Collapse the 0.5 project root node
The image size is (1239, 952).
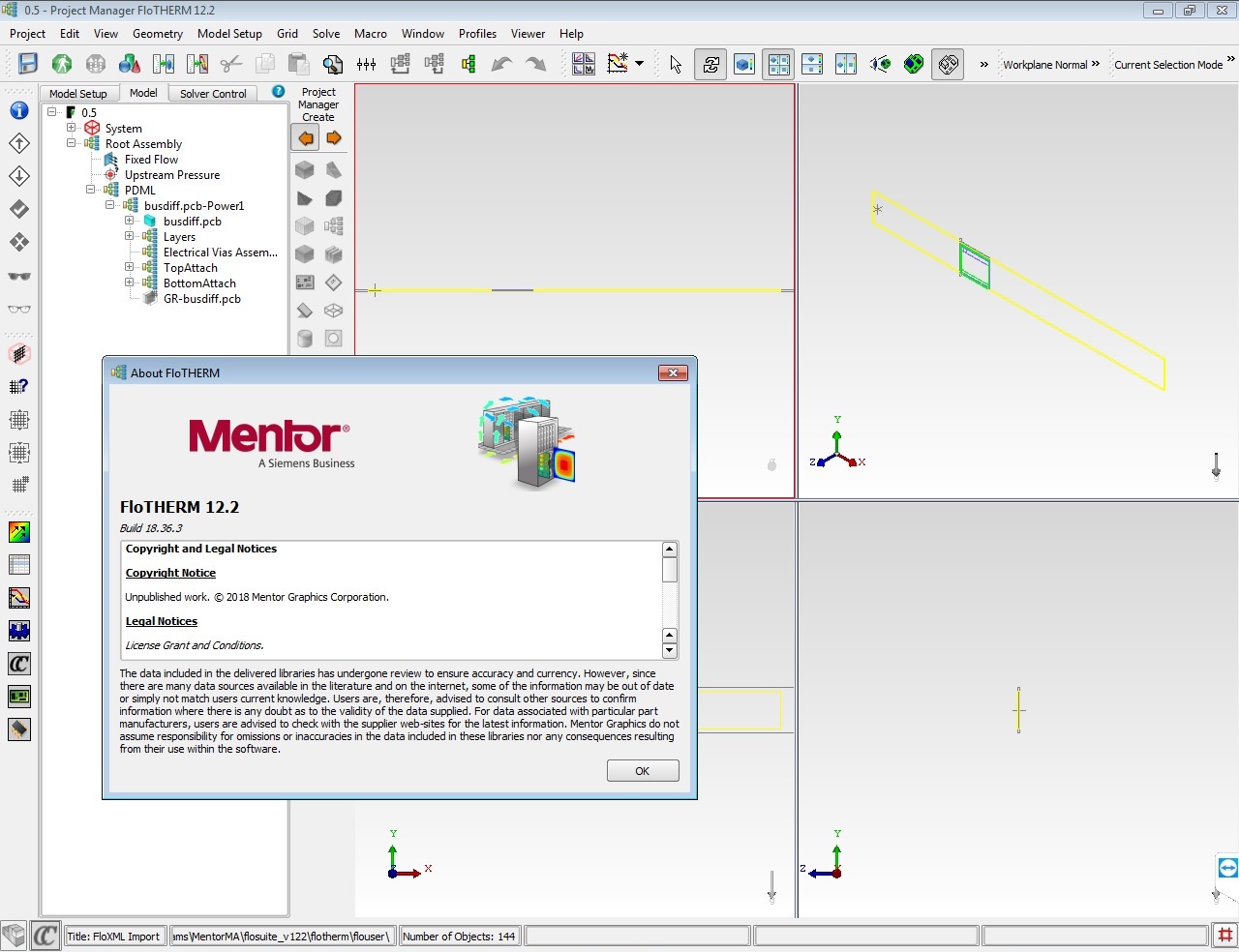click(51, 112)
